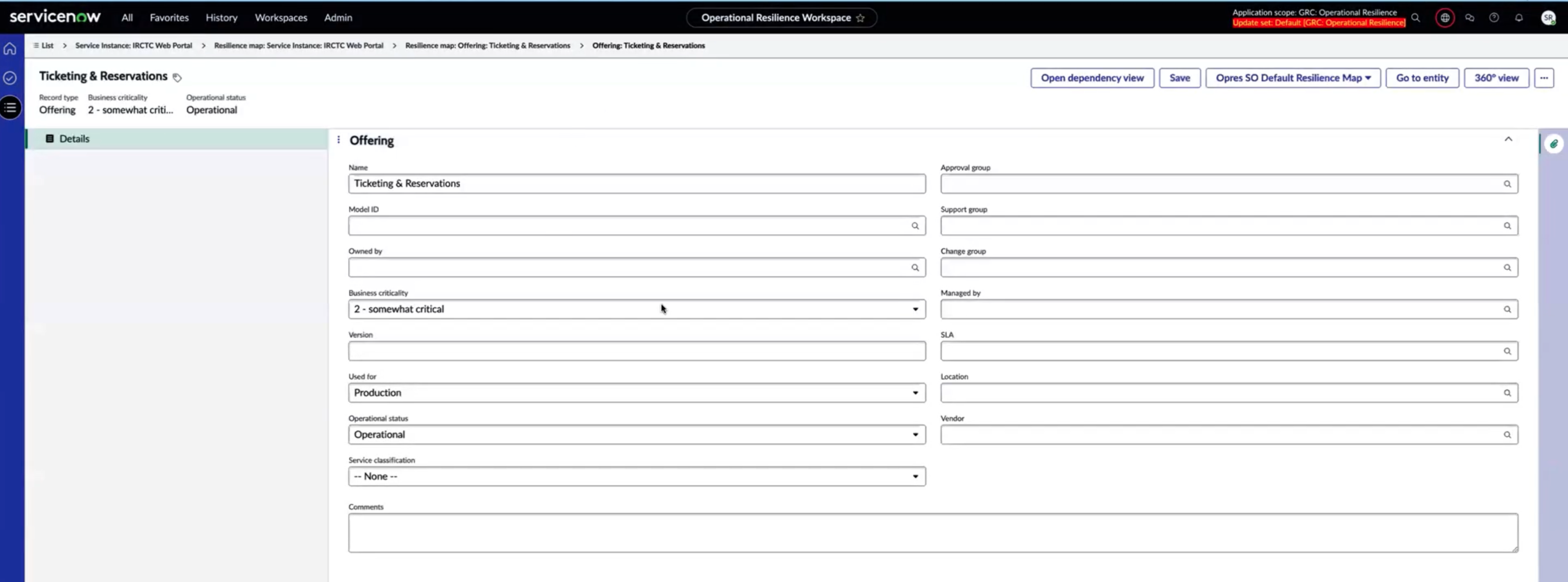Open the Offering section vertical dots menu
The image size is (1568, 582).
(339, 140)
